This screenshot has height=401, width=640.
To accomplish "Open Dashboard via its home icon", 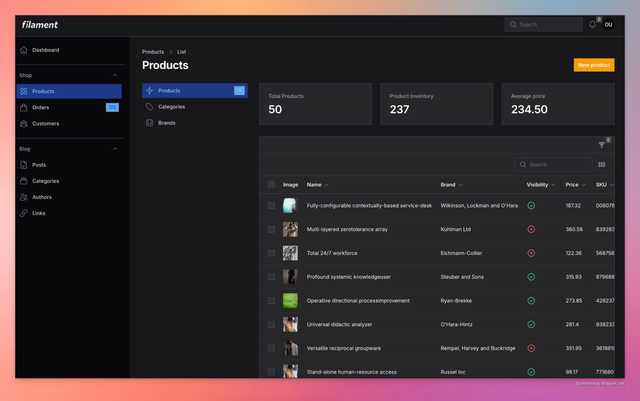I will point(24,50).
